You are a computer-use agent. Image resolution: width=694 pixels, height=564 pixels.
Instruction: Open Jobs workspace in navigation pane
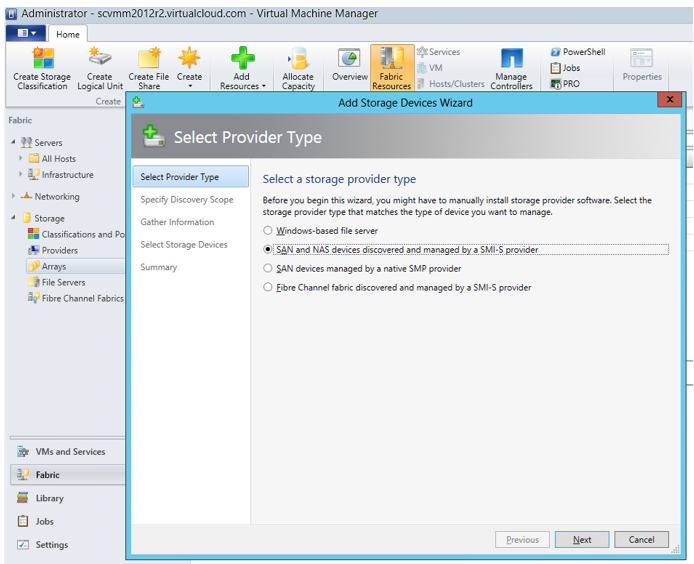[68, 522]
